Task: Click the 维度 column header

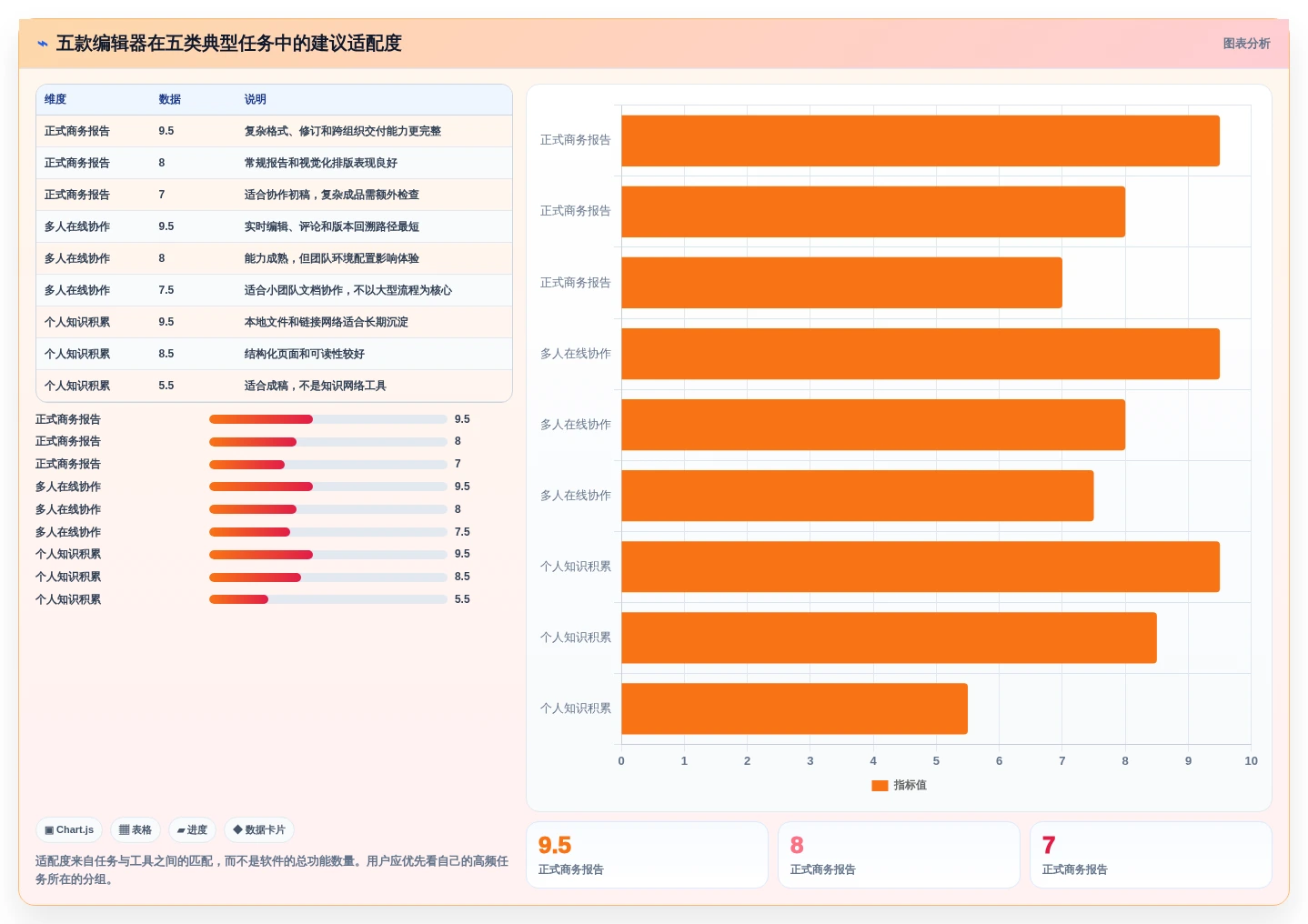Action: click(x=55, y=99)
